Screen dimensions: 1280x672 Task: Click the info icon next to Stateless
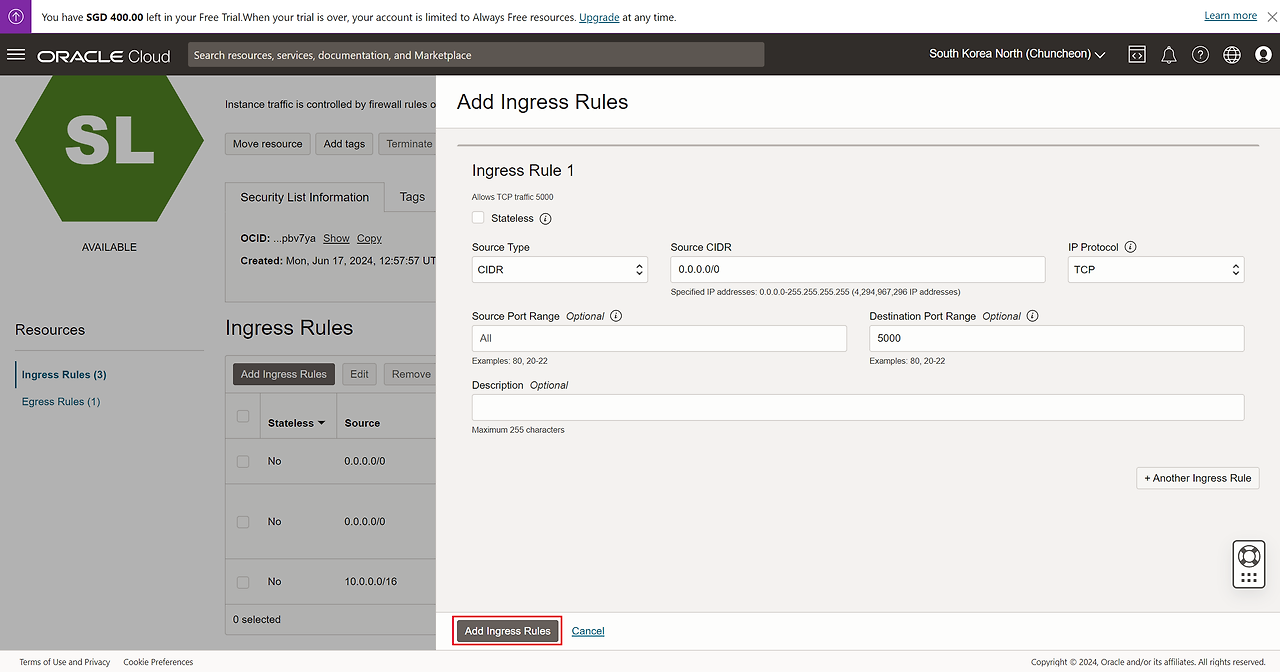point(545,218)
